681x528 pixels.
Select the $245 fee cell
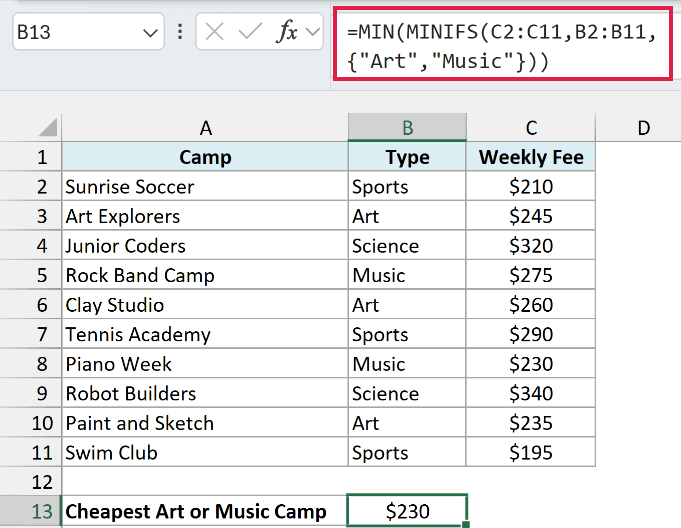click(531, 216)
